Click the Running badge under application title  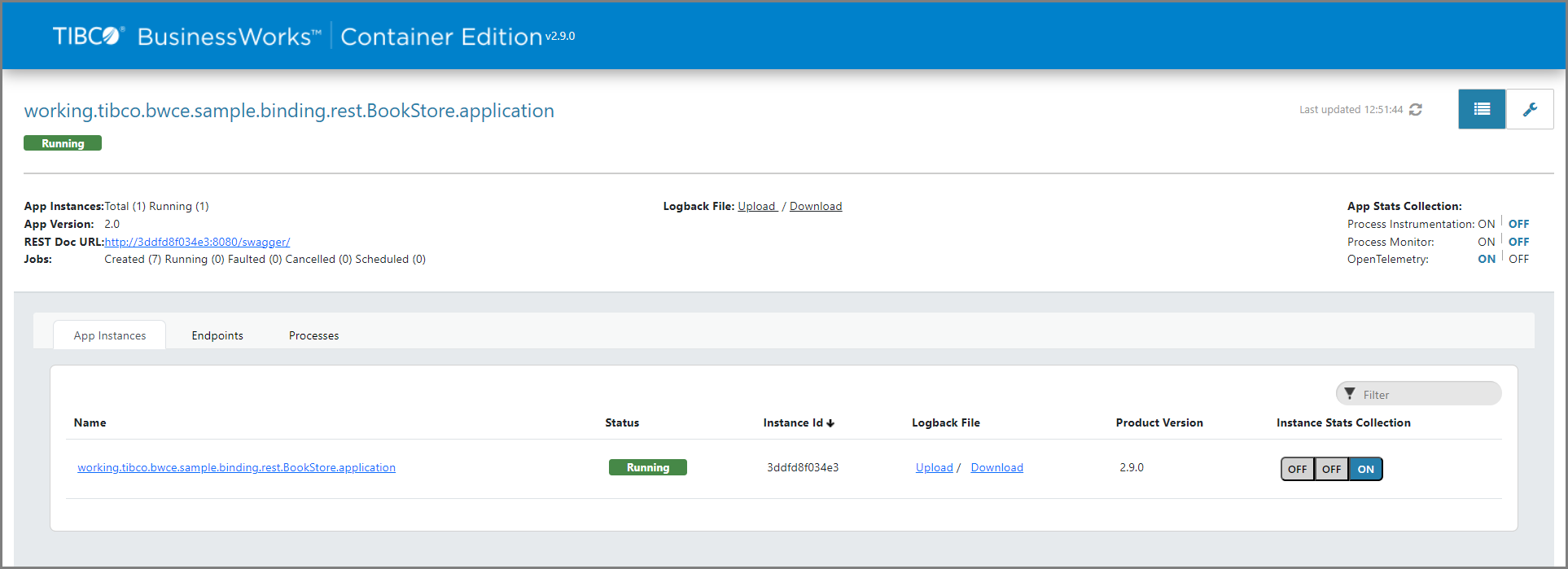click(63, 143)
